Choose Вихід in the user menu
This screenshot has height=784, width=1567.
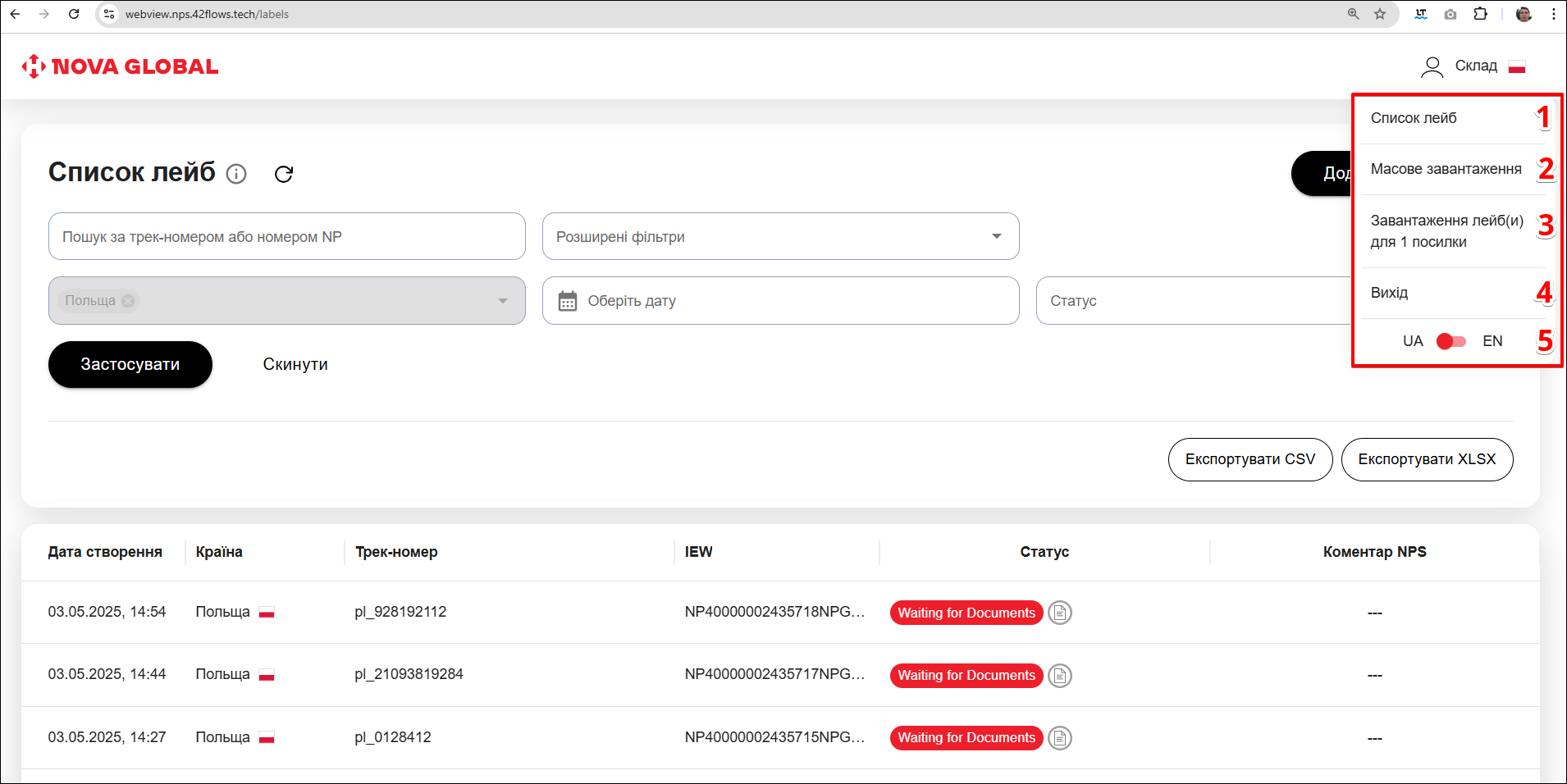1389,293
